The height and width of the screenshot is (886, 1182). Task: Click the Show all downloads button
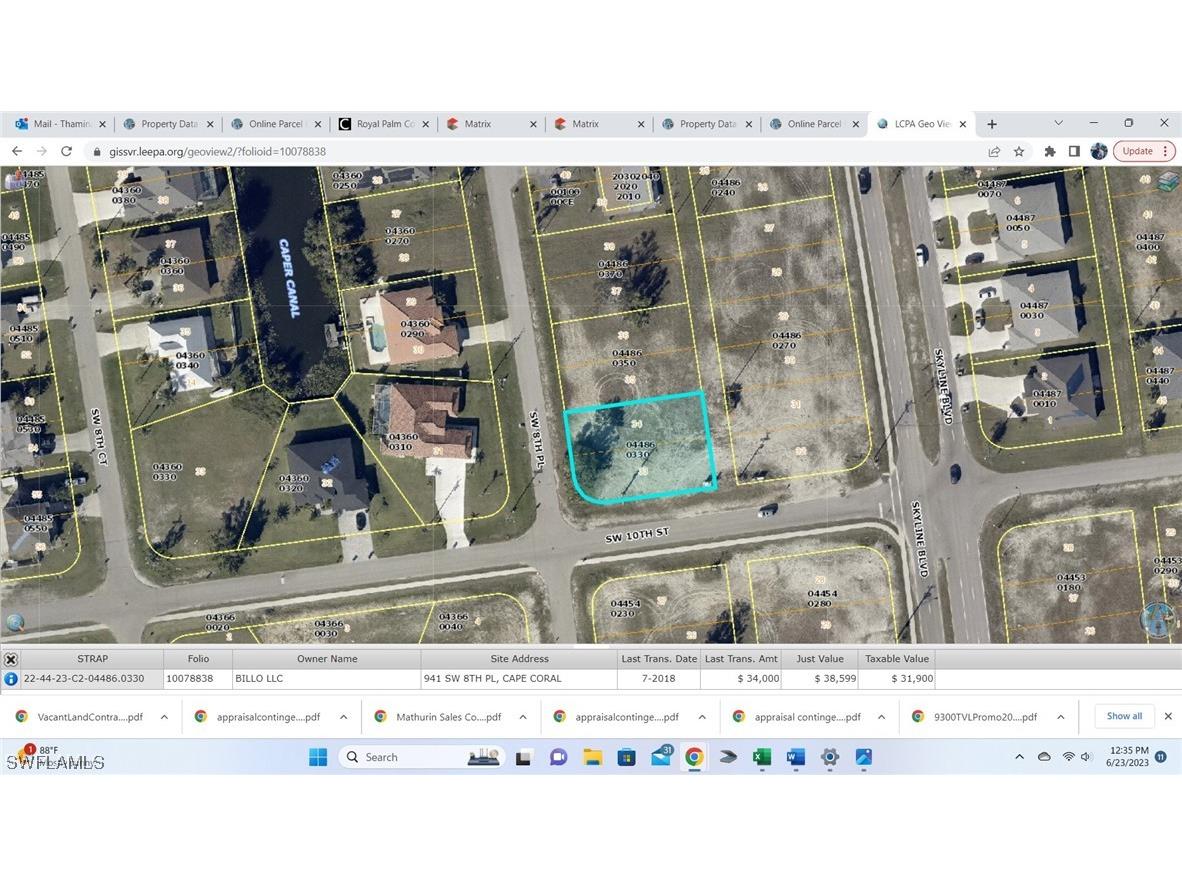click(1123, 716)
